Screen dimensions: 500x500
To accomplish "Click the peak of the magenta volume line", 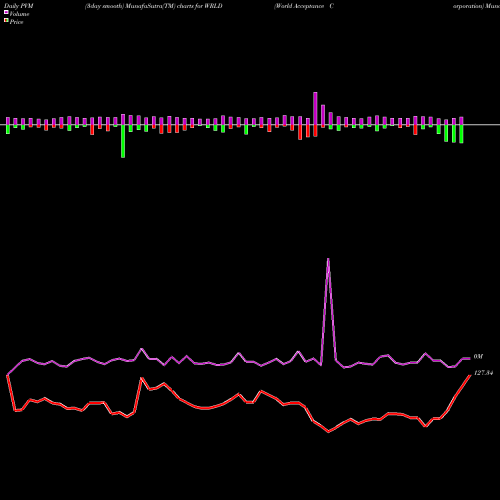I will [328, 259].
